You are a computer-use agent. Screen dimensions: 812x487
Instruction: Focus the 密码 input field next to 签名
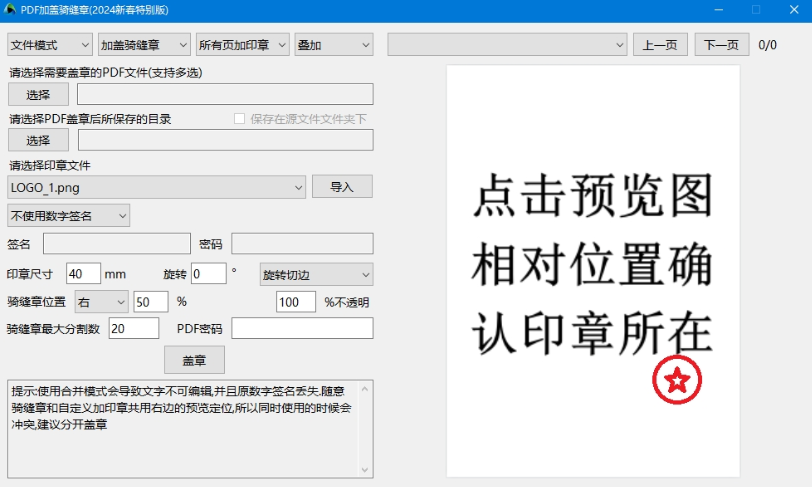(x=302, y=244)
